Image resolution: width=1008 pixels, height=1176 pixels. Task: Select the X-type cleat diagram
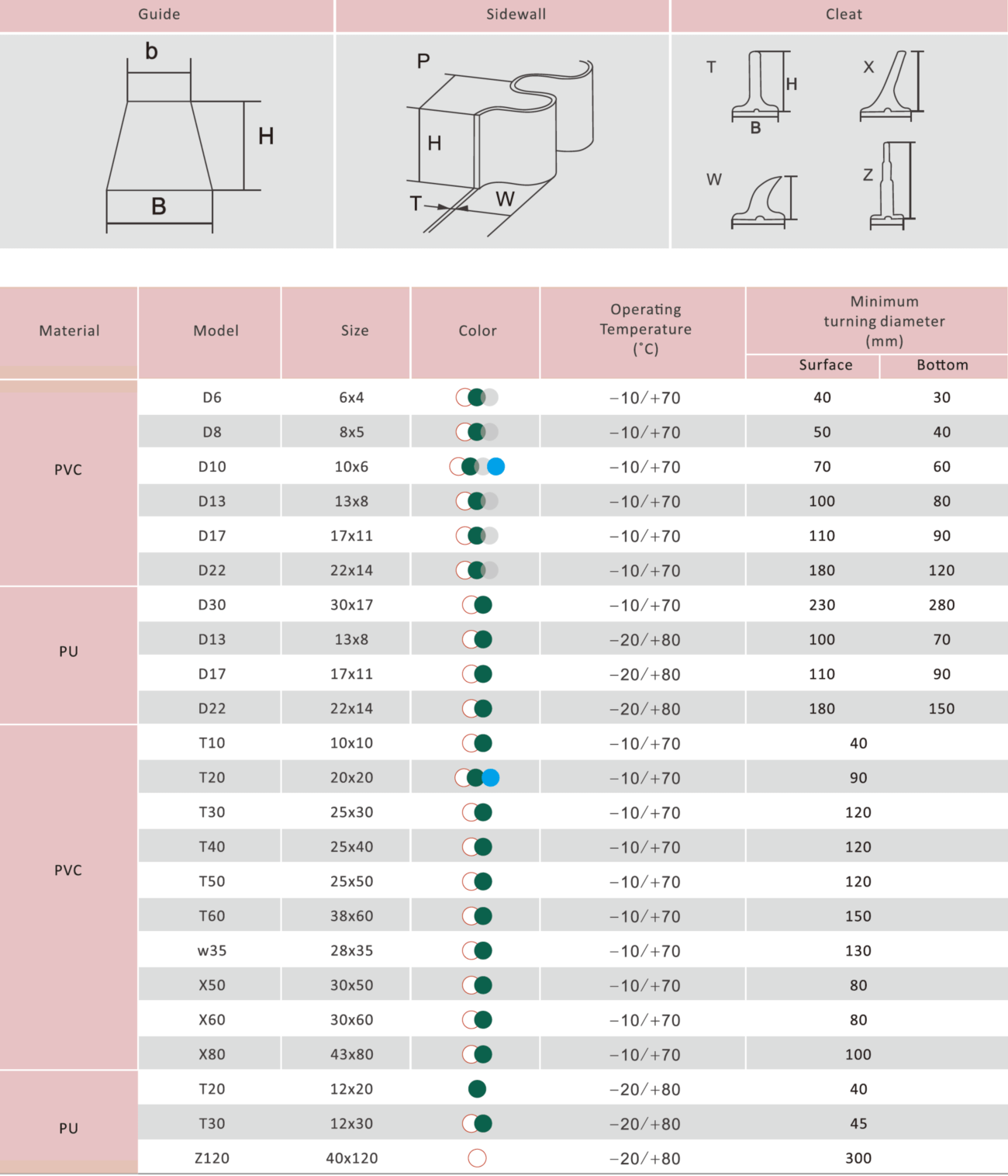[892, 87]
